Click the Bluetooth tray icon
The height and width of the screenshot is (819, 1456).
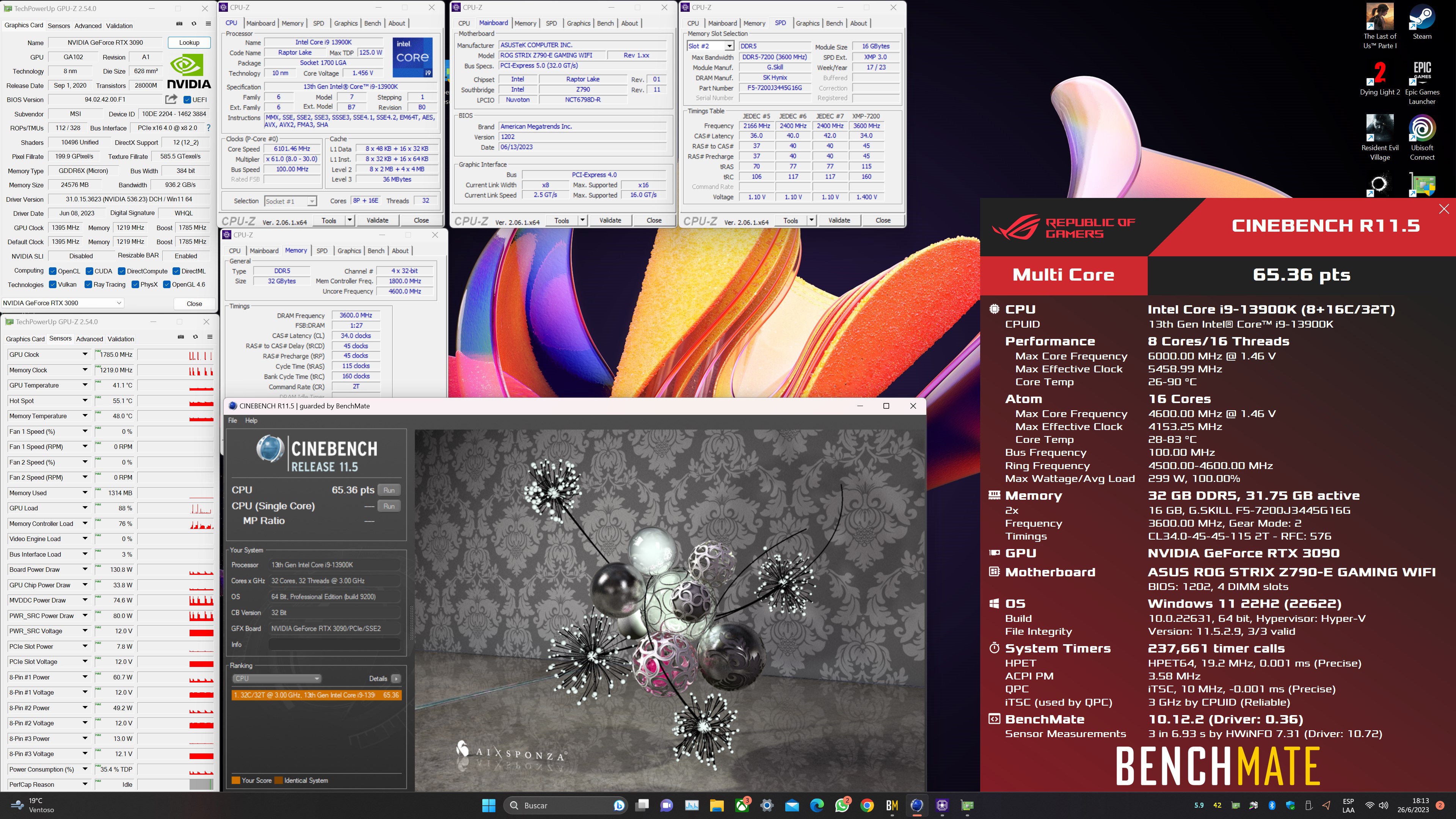point(1272,805)
